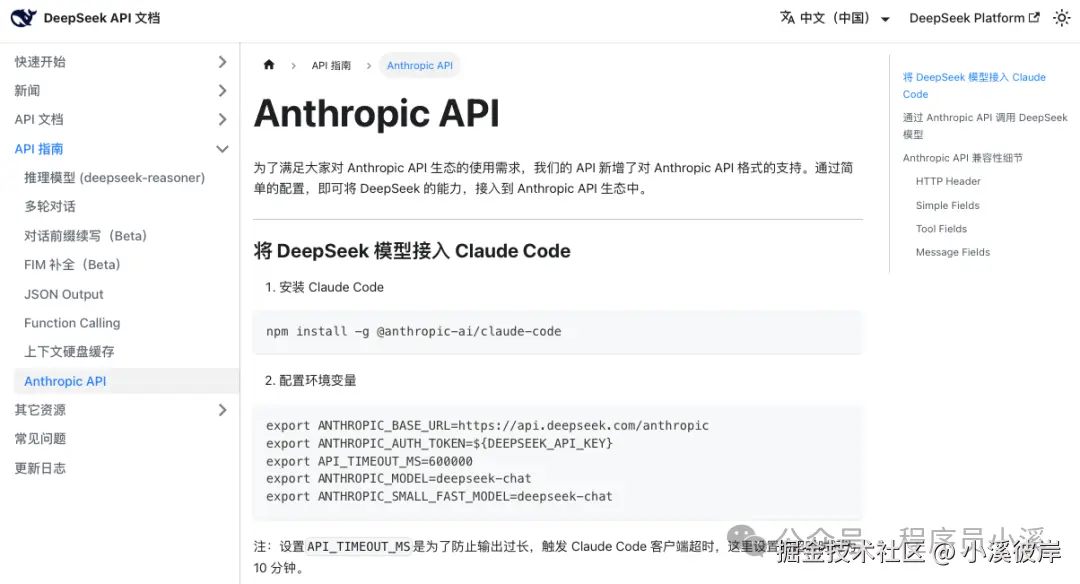Jump to 通过 Anthropic API 调用 DeepSeek 模型
Screen dimensions: 1080x584
click(985, 126)
